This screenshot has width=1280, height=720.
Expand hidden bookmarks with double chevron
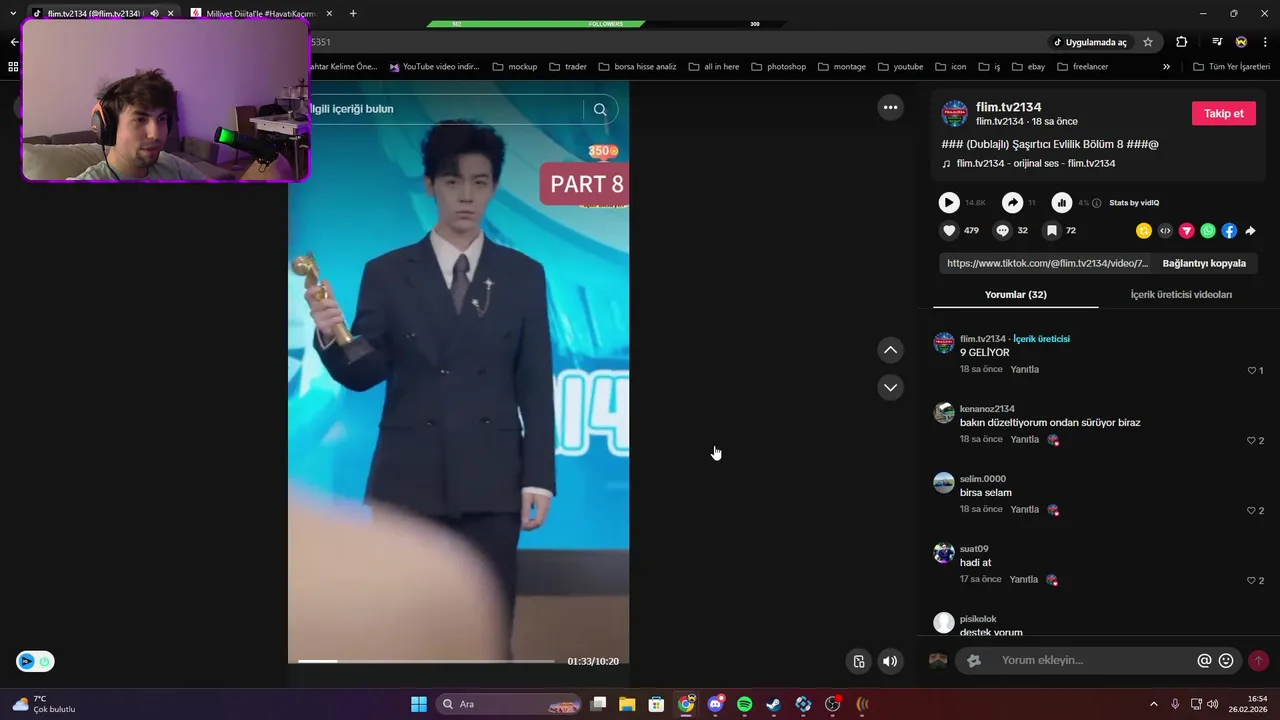tap(1166, 67)
